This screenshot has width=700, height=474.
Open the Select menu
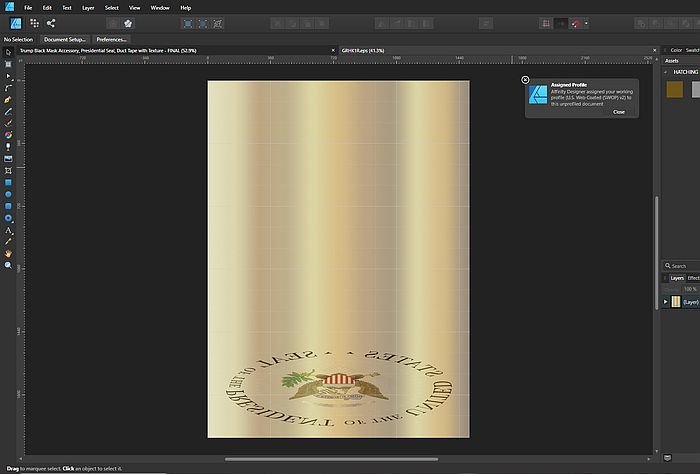pos(112,8)
